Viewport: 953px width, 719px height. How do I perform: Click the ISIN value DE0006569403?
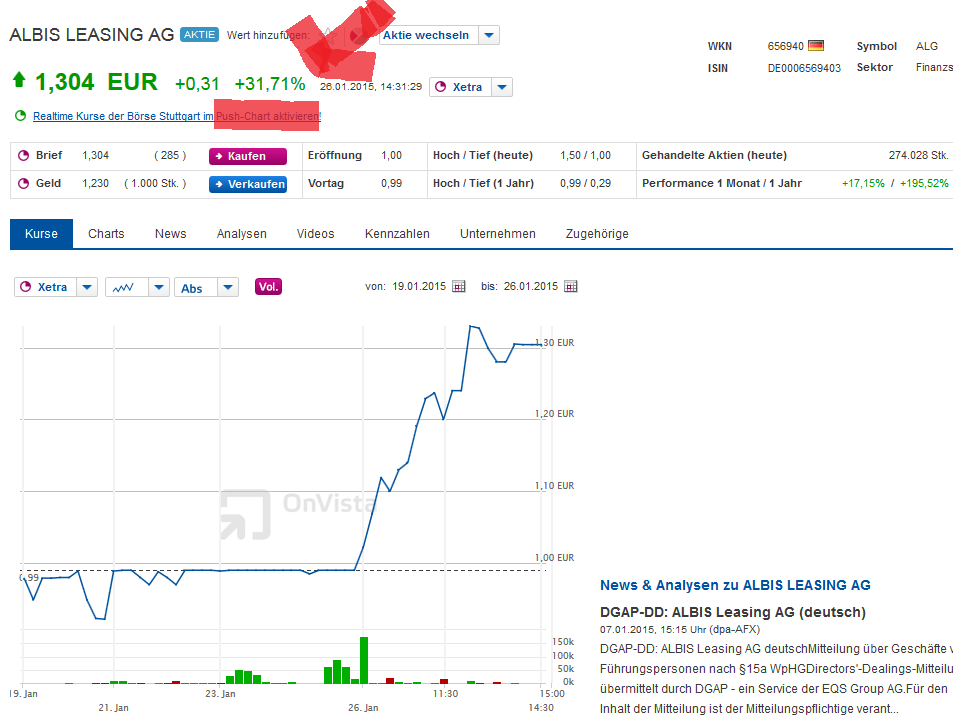(x=804, y=68)
